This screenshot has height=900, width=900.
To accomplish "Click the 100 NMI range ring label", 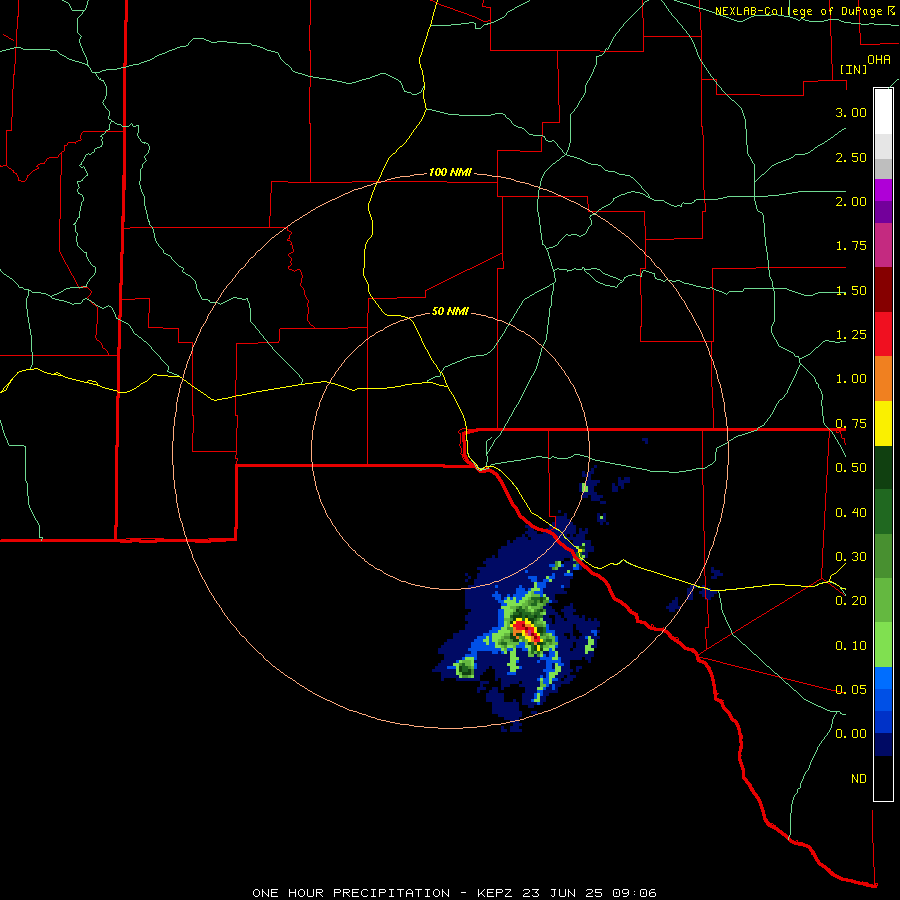I will click(450, 172).
